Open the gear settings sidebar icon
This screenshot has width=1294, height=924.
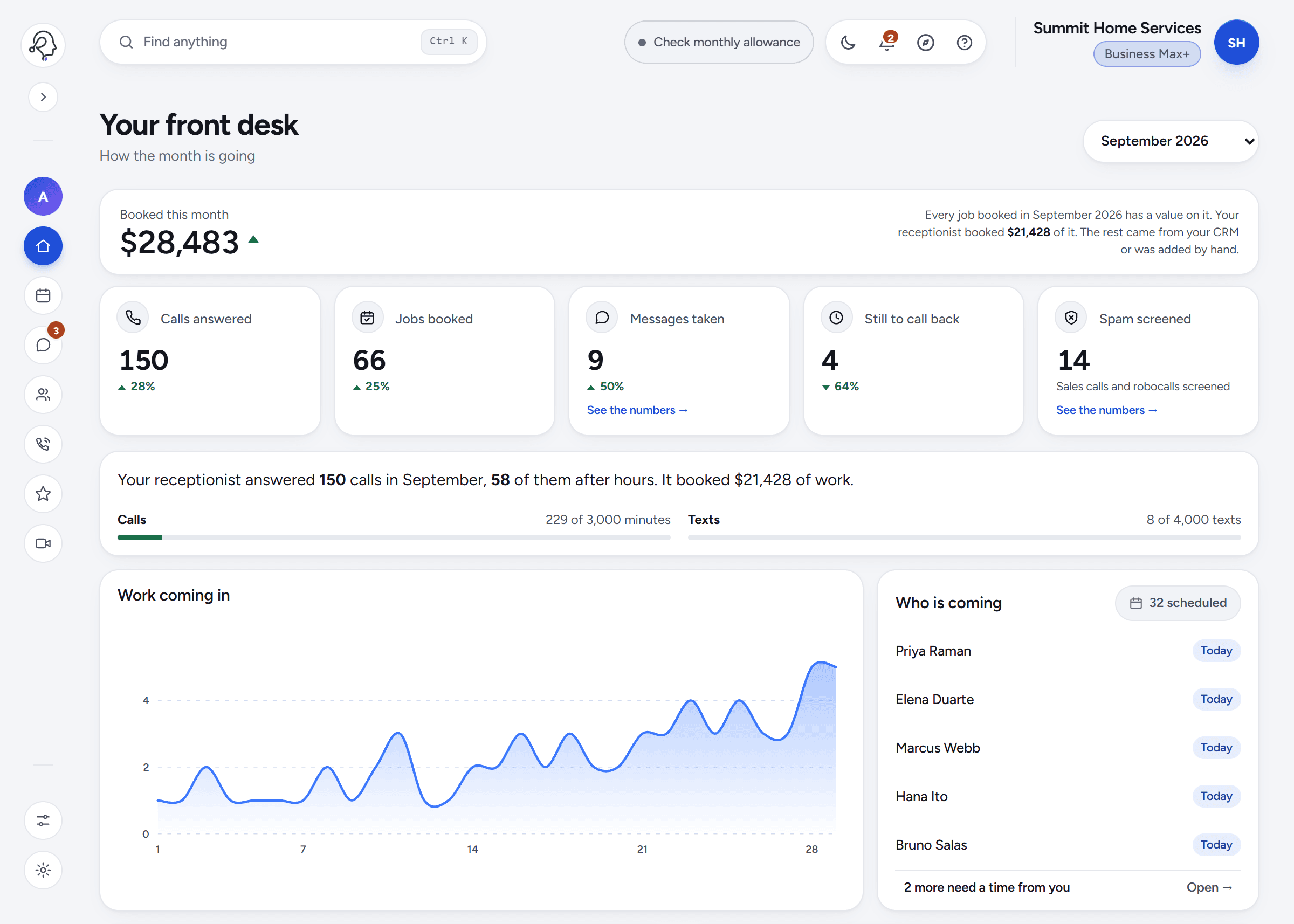point(43,870)
